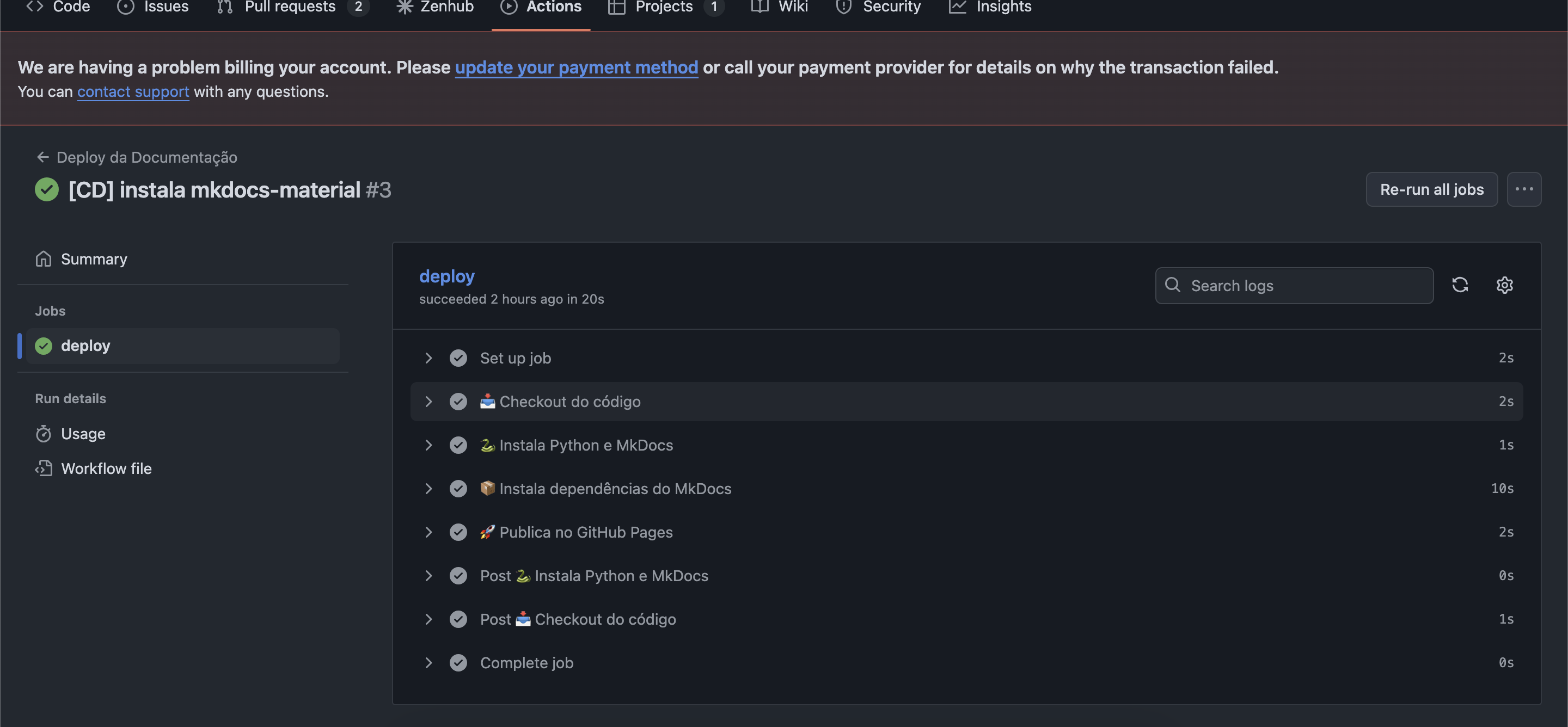Expand the Checkout do código step
The image size is (1568, 727).
428,402
